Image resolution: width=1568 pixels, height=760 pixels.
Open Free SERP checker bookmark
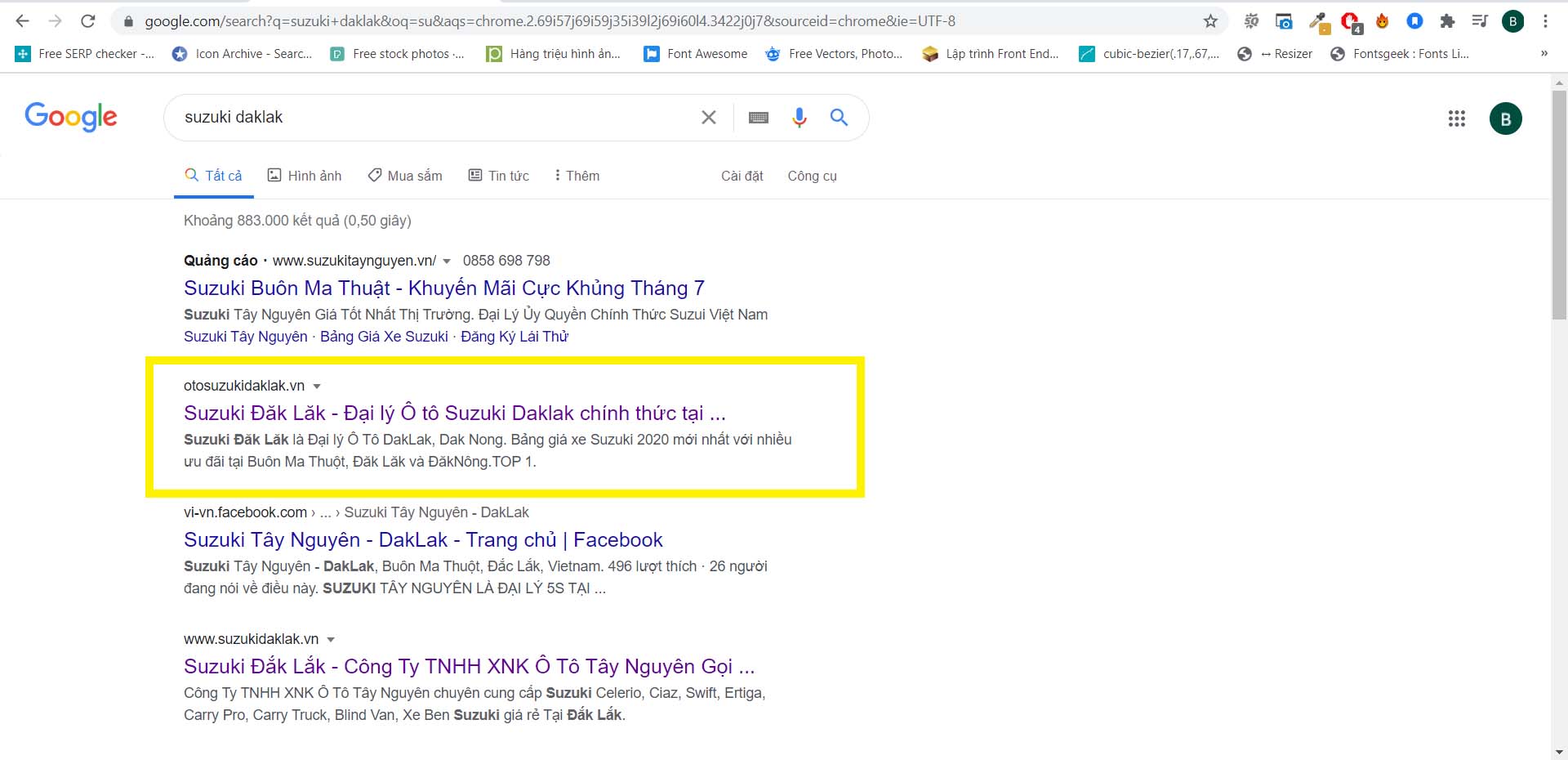[x=85, y=54]
